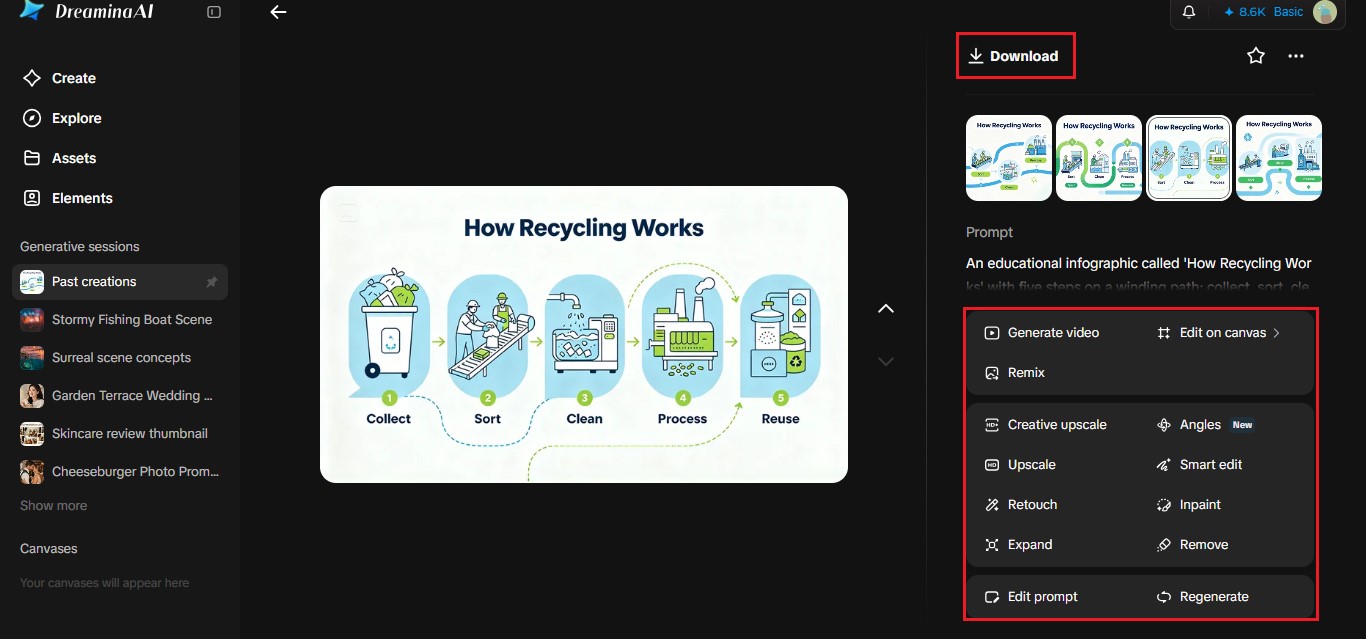
Task: Go to the Explore page
Action: (x=63, y=118)
